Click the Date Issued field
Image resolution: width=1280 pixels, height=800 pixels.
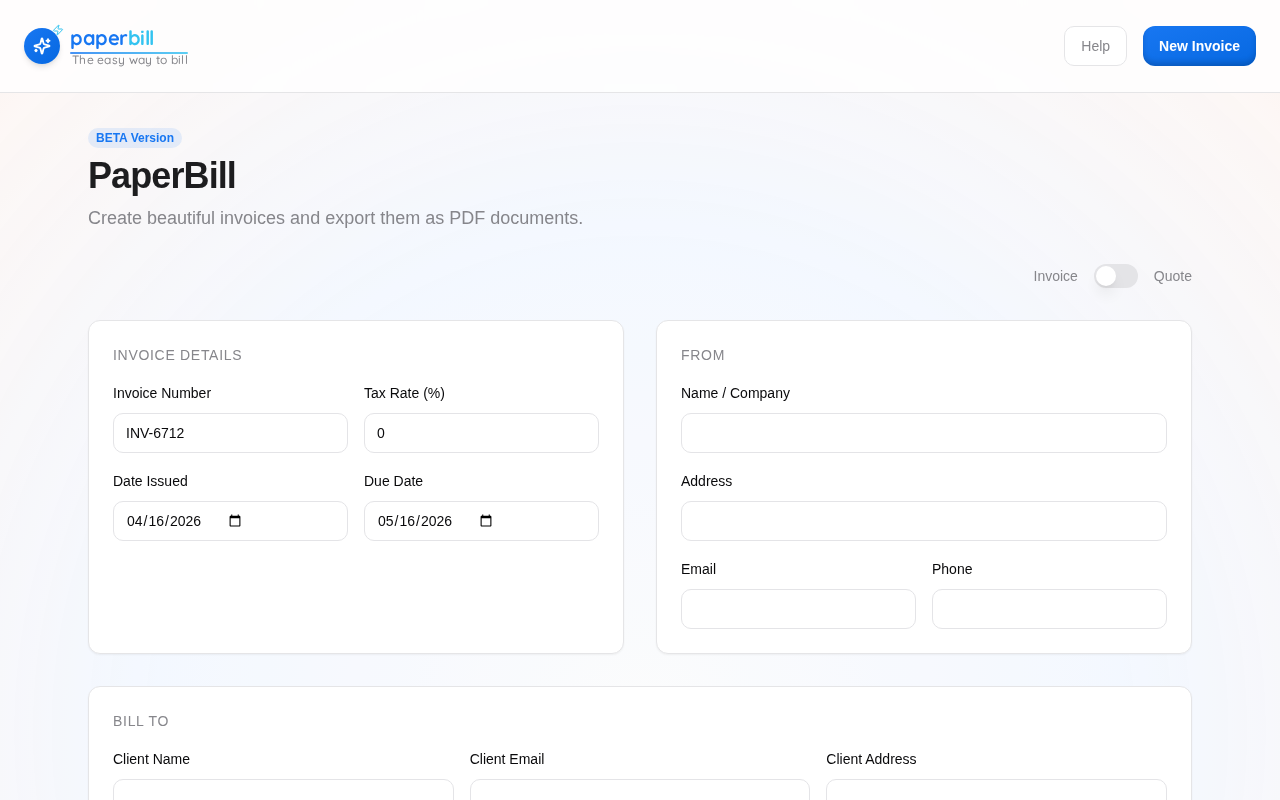[170, 521]
